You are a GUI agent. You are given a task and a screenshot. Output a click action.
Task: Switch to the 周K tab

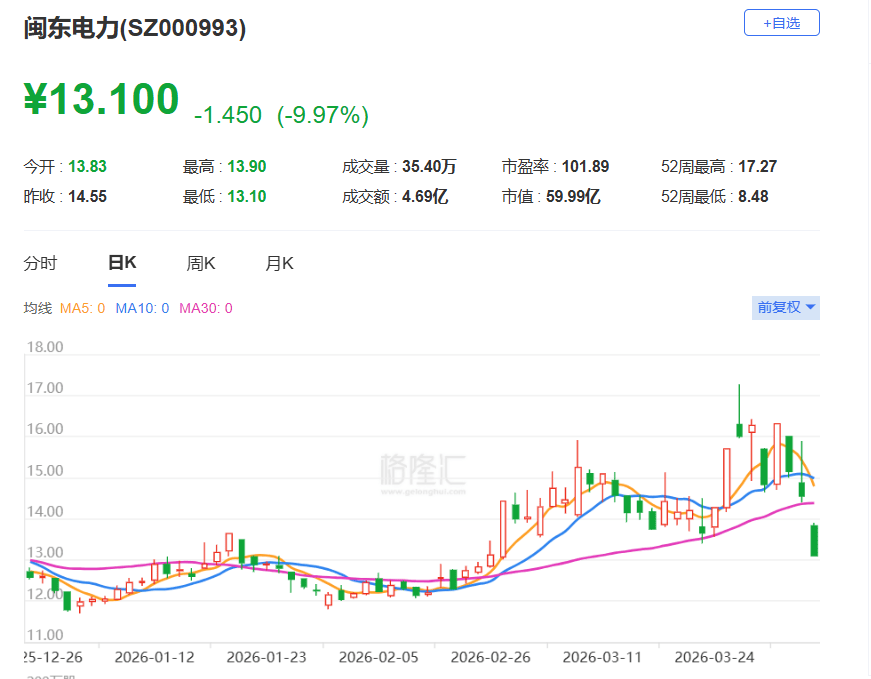200,263
